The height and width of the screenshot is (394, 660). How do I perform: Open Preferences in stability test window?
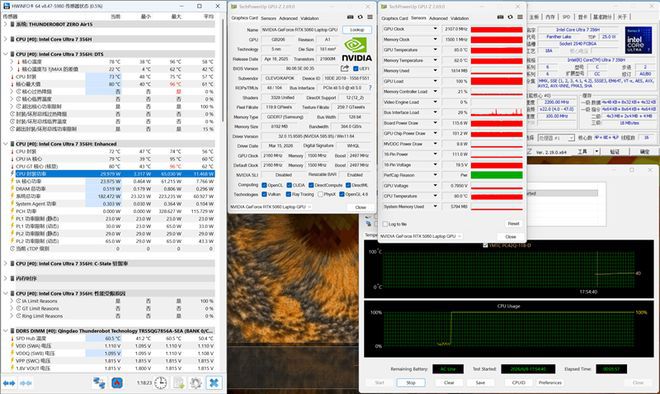(x=550, y=383)
